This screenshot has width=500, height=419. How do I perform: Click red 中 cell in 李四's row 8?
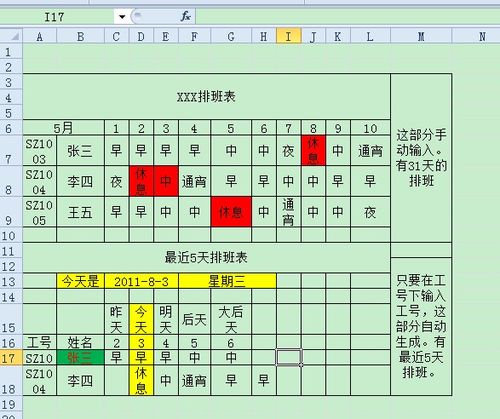166,181
